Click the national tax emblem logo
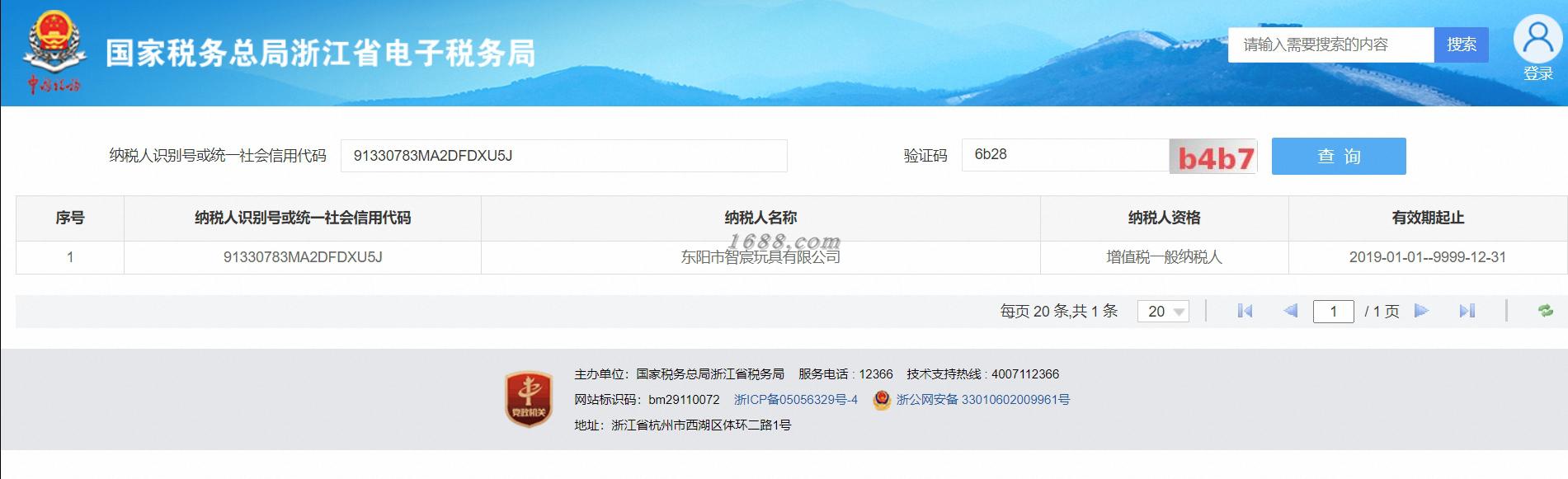 (54, 51)
